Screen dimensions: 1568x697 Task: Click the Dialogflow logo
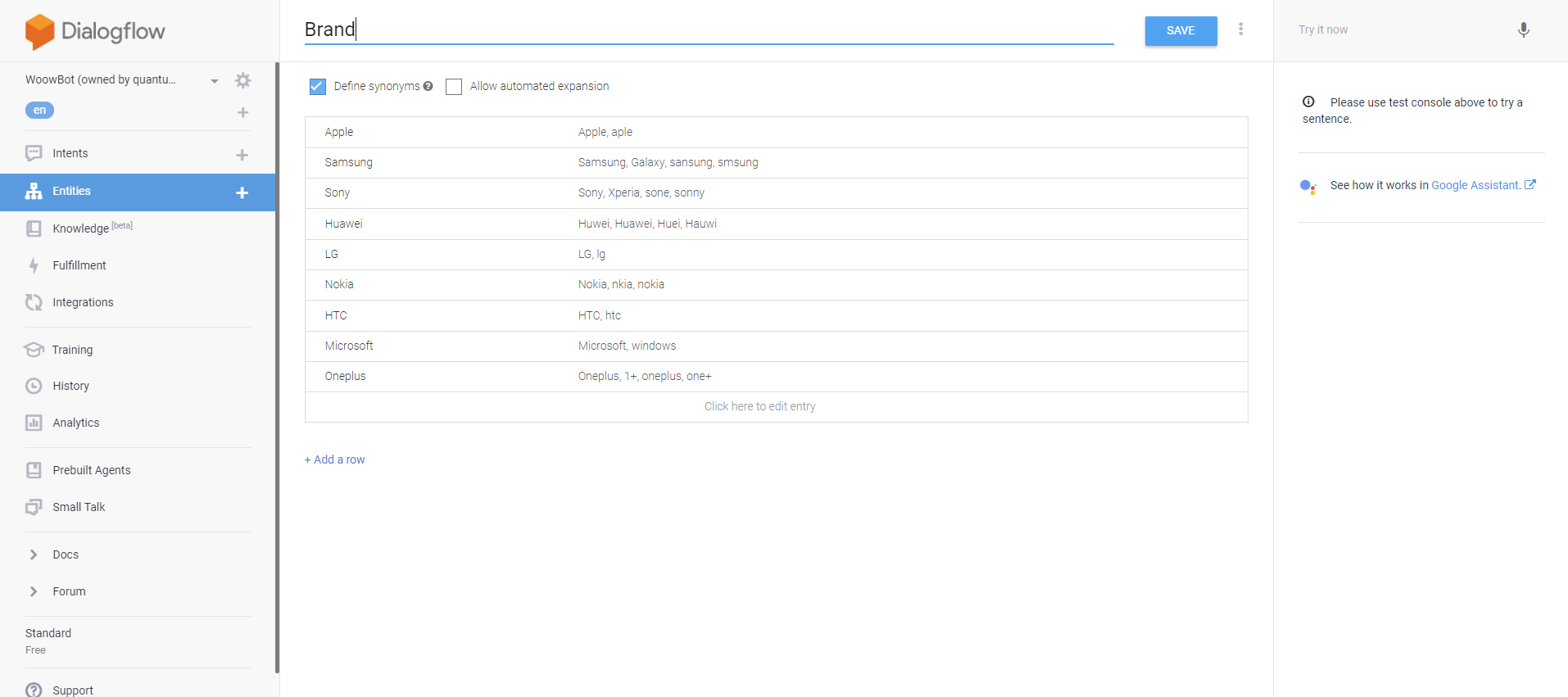click(95, 31)
